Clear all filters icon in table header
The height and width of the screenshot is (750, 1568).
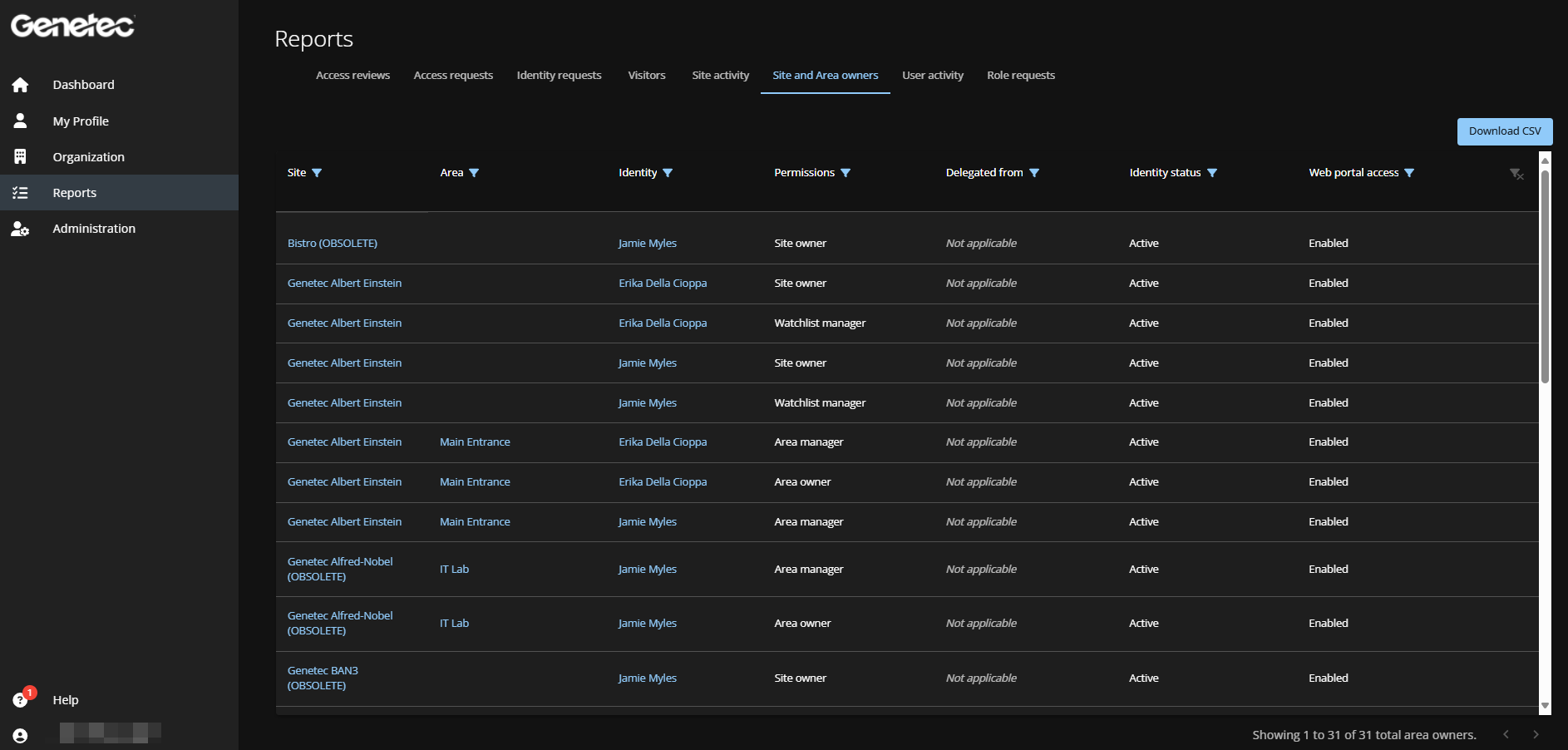point(1516,174)
